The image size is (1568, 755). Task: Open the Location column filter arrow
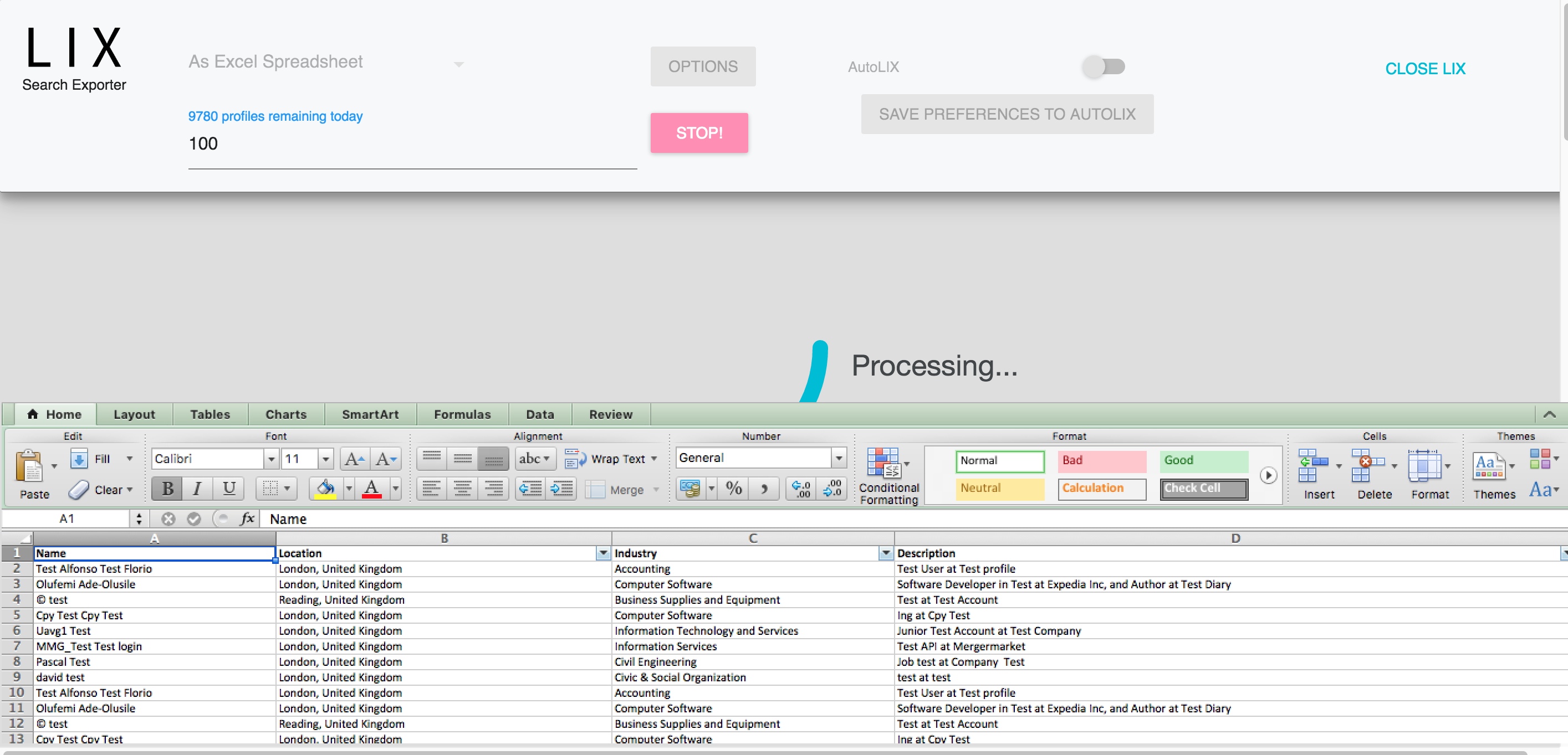click(602, 553)
